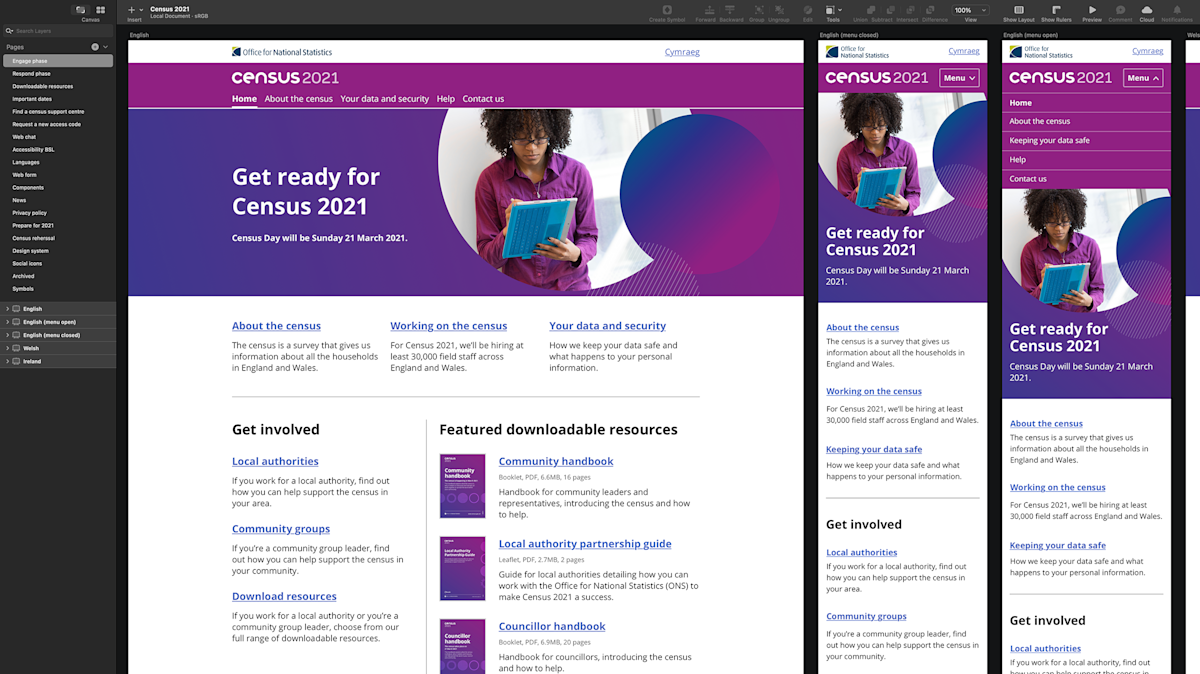This screenshot has width=1200, height=674.
Task: Click Download resources link
Action: click(284, 596)
